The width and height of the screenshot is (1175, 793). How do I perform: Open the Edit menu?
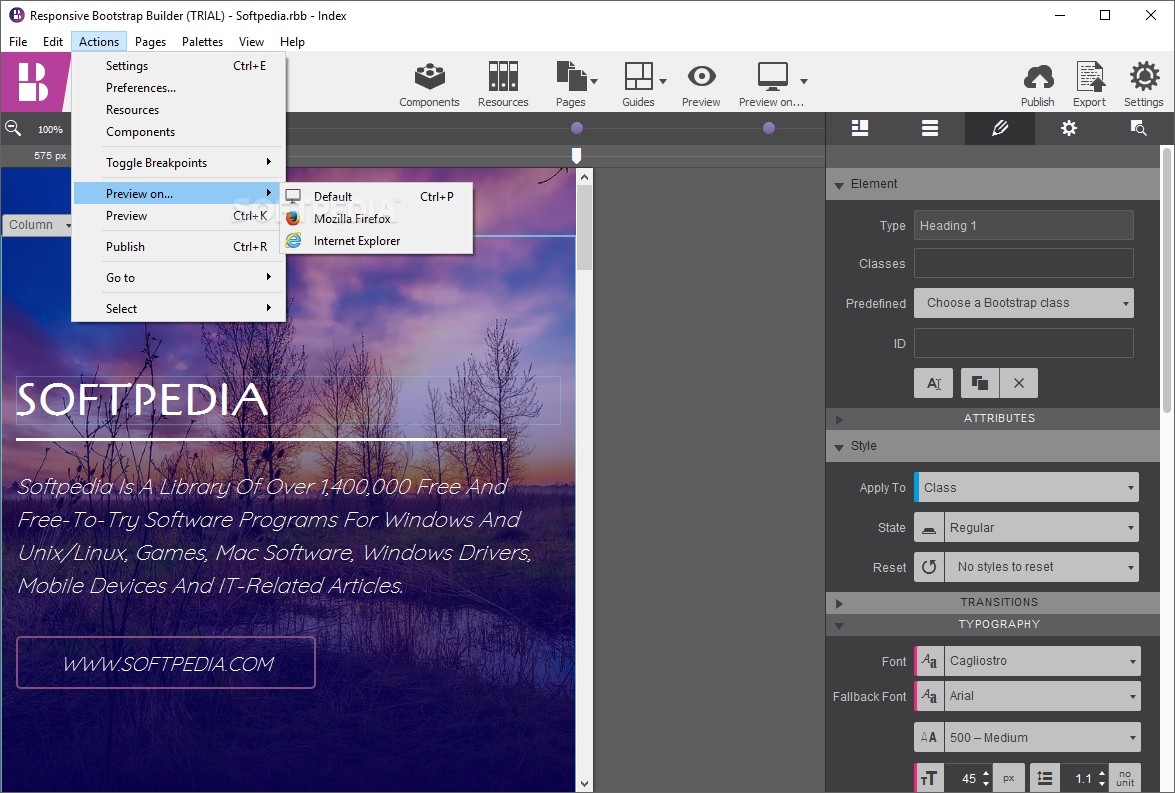pos(52,42)
